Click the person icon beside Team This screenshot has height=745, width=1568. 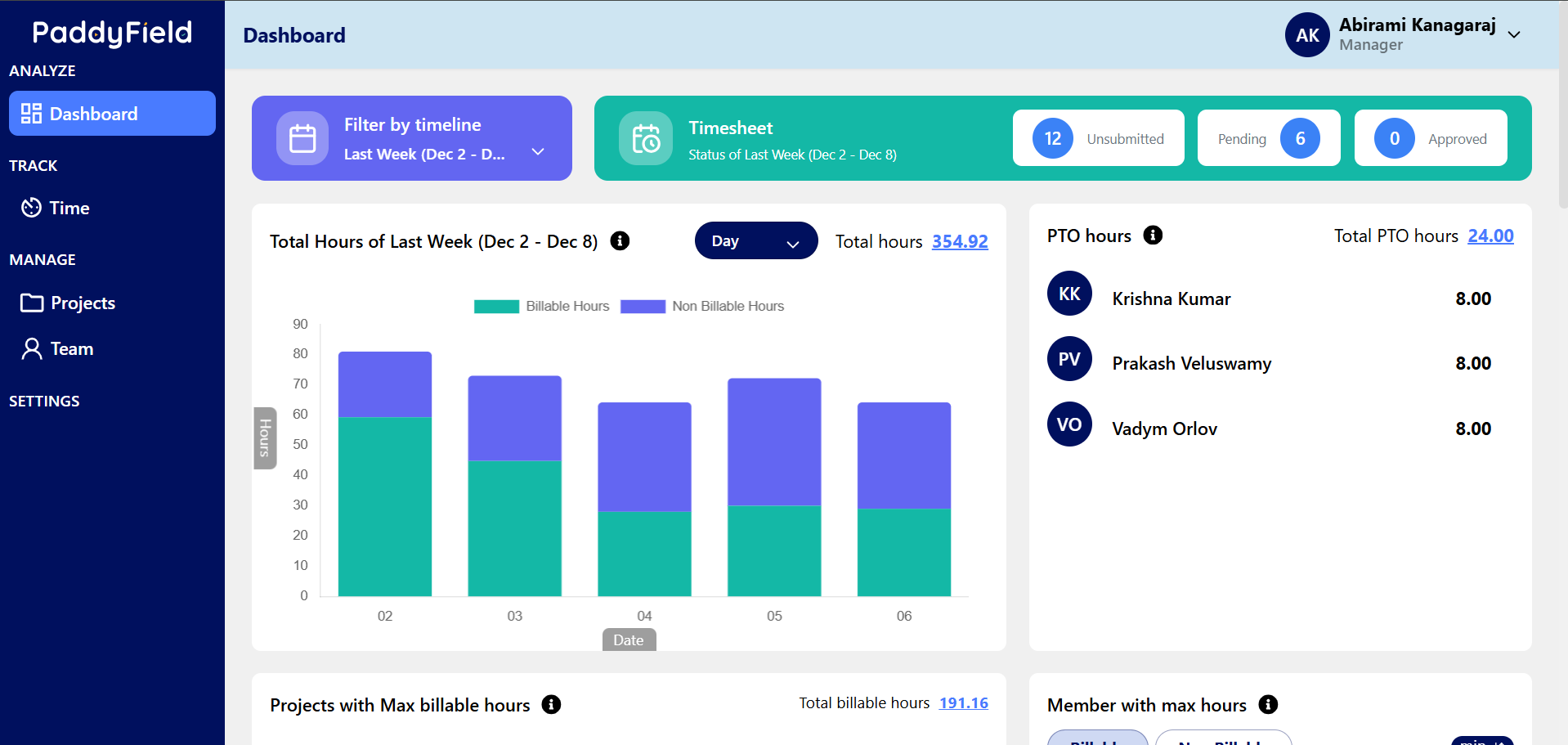32,349
